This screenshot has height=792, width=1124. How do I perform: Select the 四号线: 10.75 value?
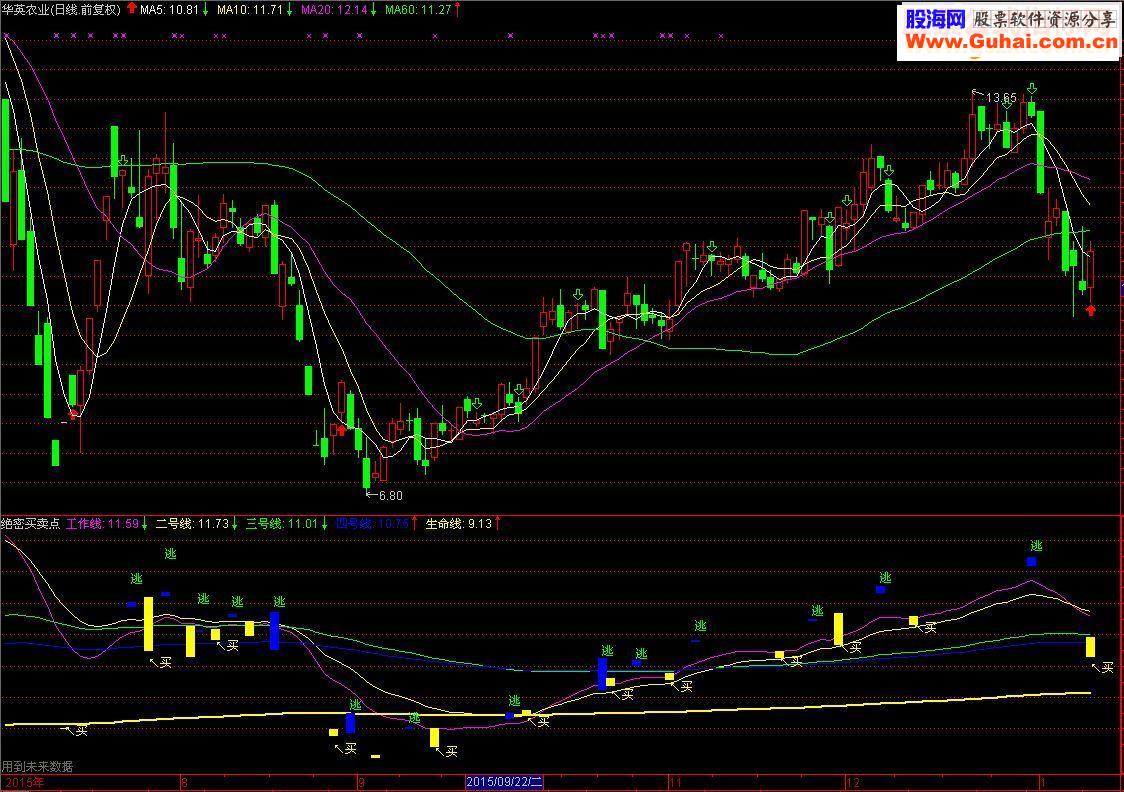[x=372, y=524]
